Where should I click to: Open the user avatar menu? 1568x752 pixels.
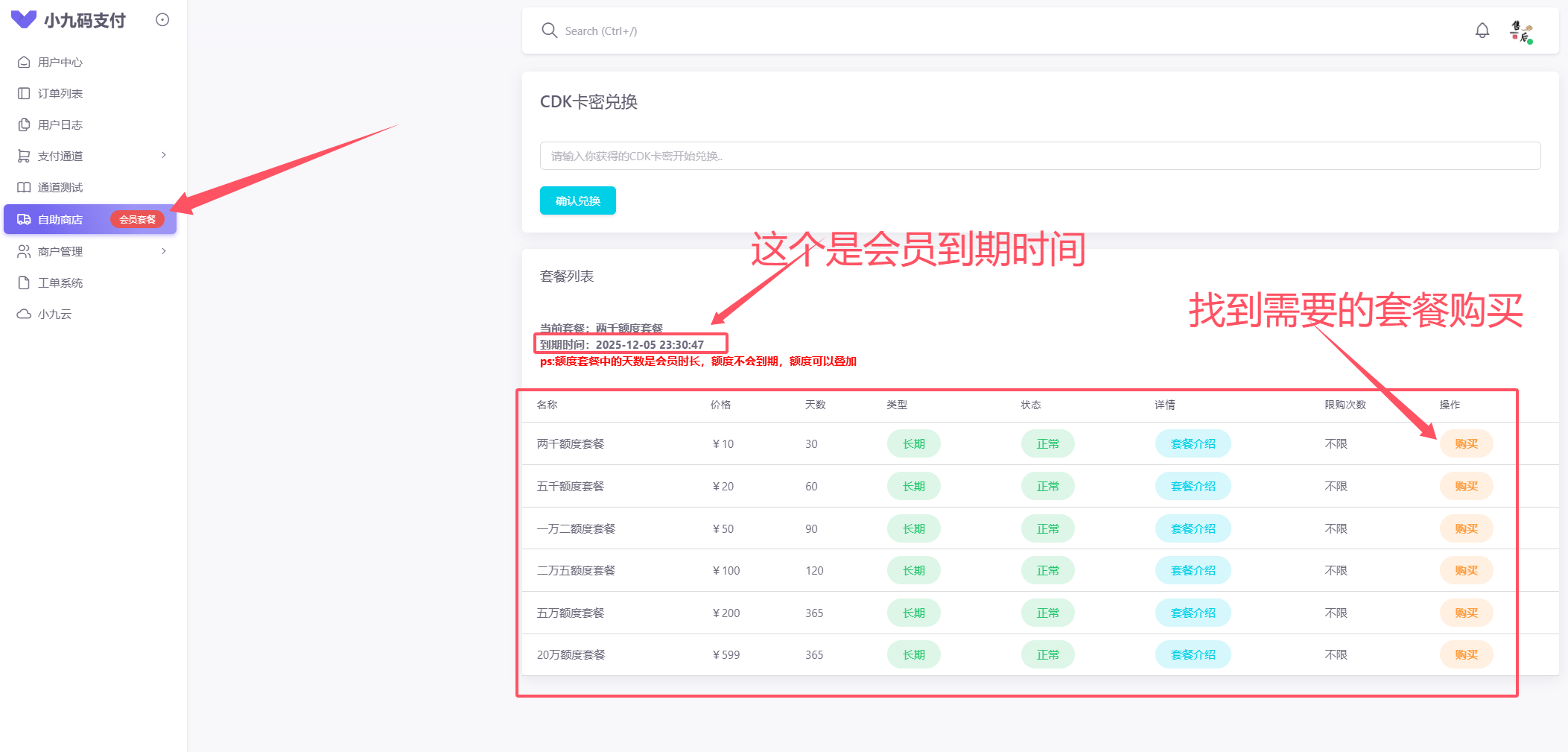1520,31
